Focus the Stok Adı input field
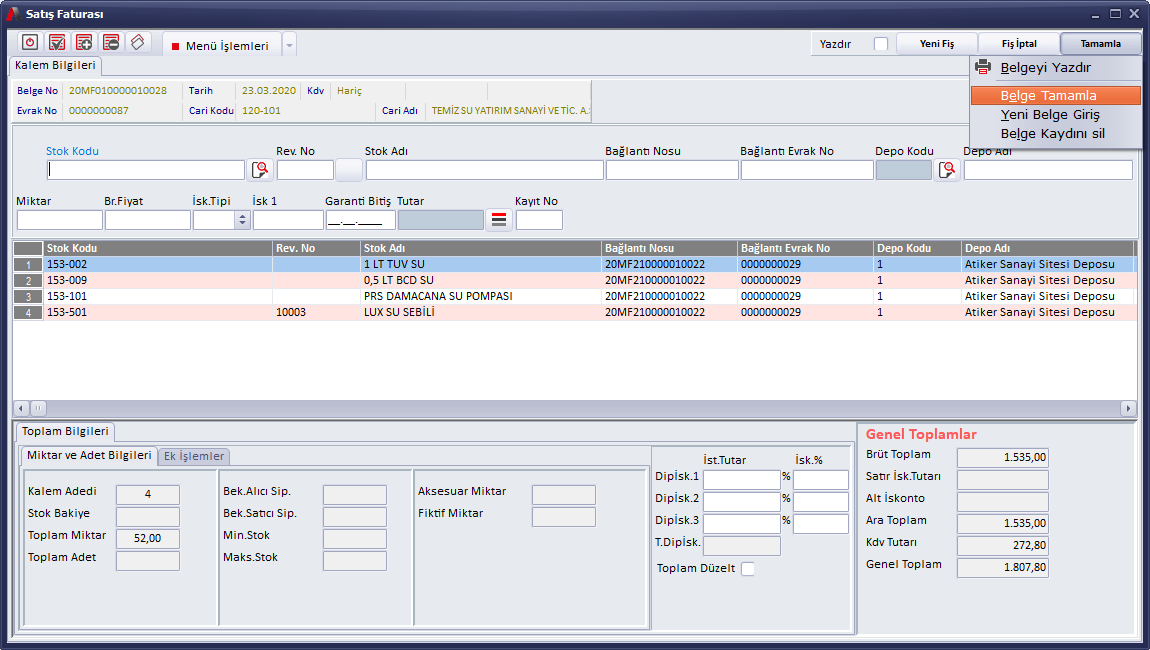The width and height of the screenshot is (1150, 650). [485, 170]
